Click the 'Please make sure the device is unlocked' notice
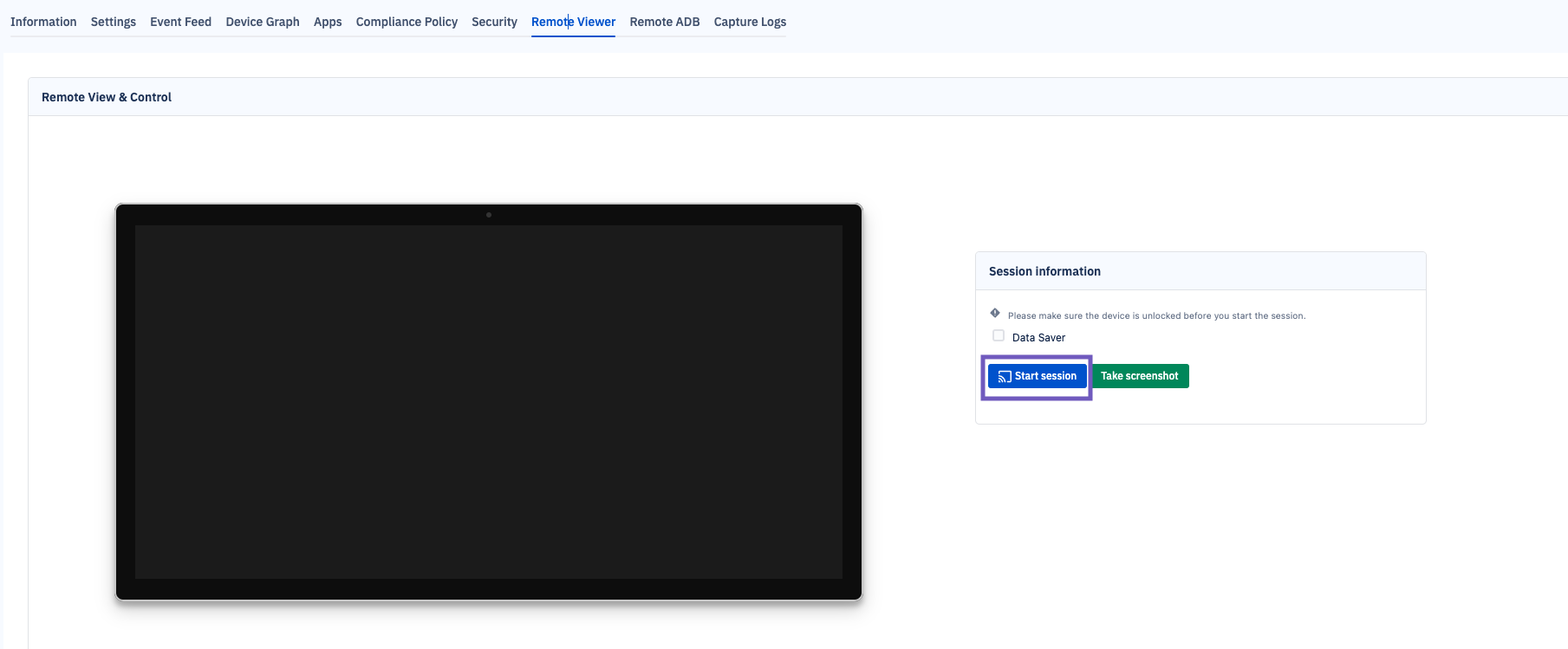The width and height of the screenshot is (1568, 649). [x=1156, y=315]
